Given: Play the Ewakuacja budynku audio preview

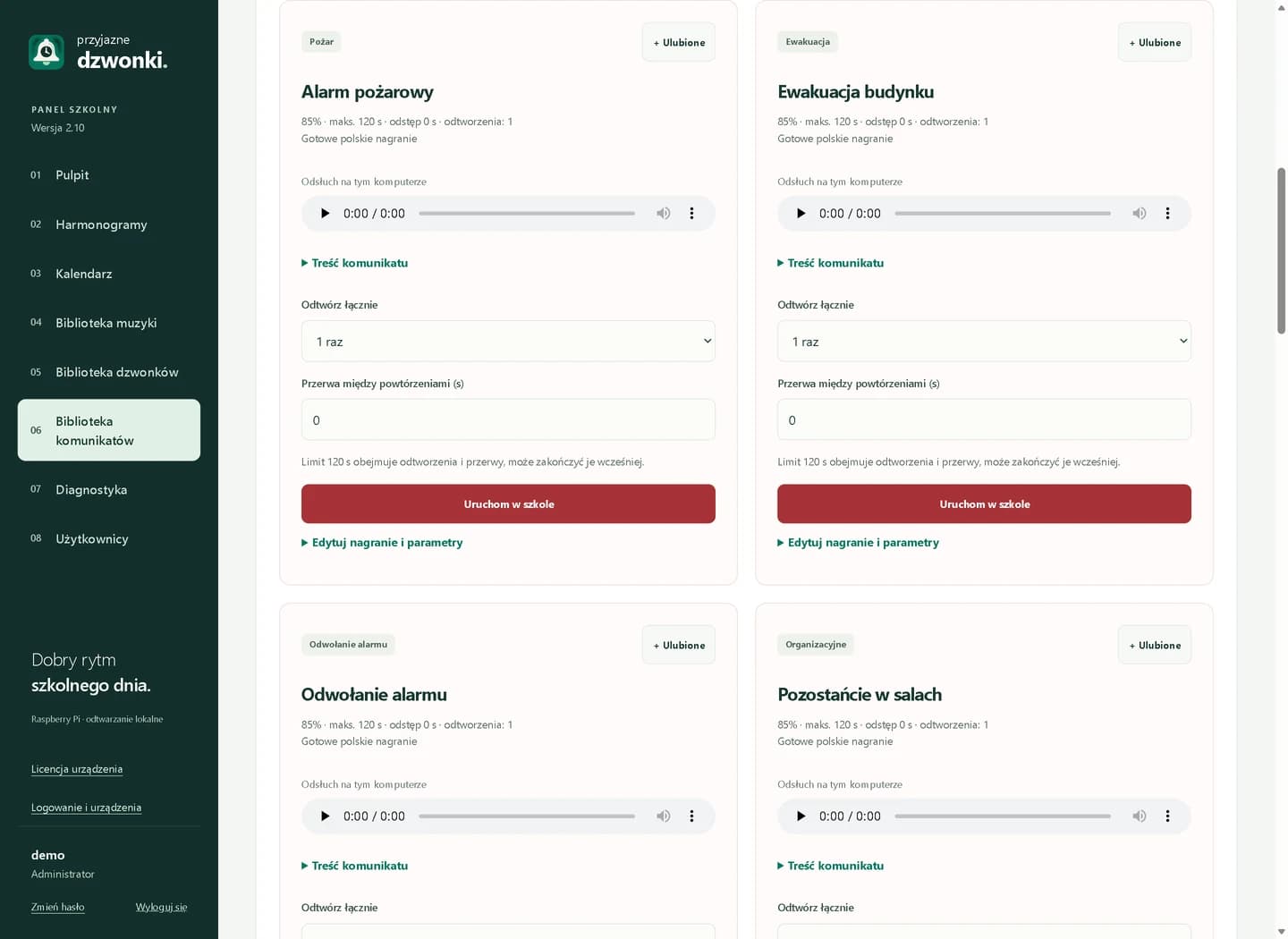Looking at the screenshot, I should tap(801, 214).
